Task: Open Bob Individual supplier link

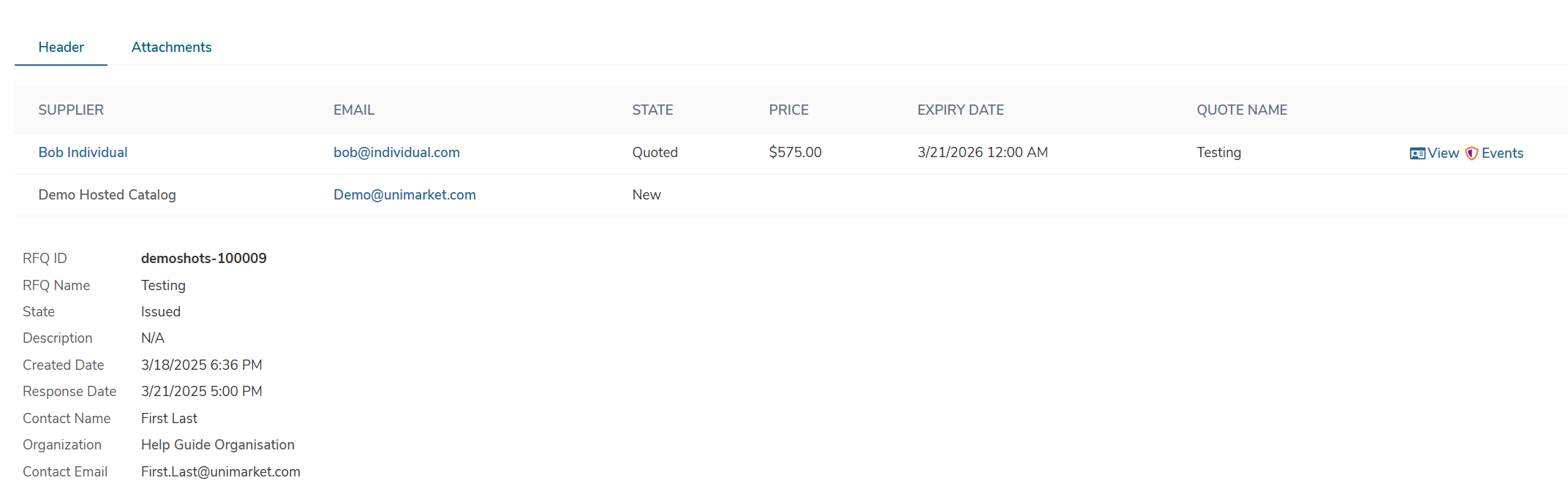Action: tap(83, 153)
